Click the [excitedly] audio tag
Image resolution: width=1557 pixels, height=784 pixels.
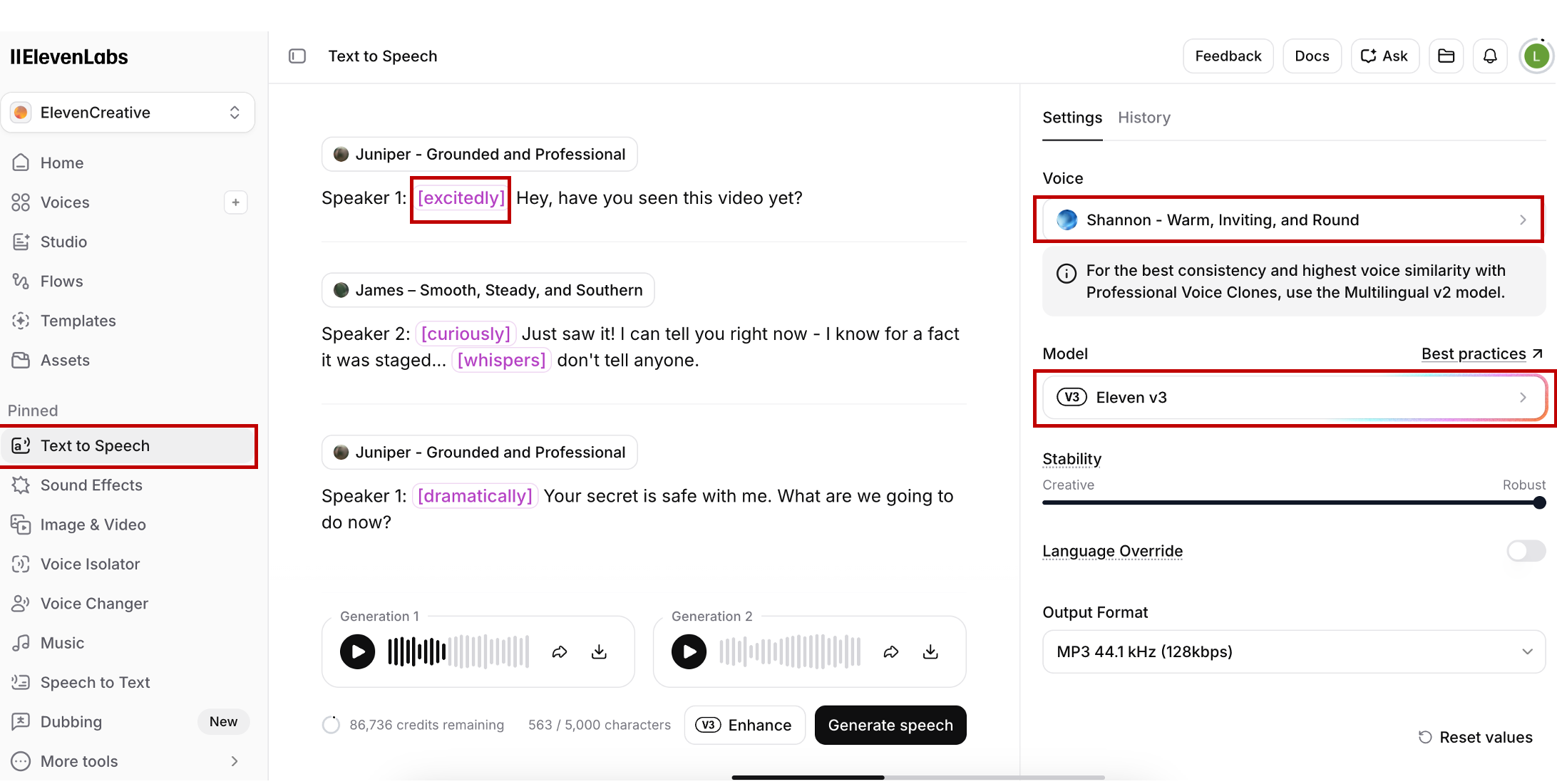click(461, 198)
